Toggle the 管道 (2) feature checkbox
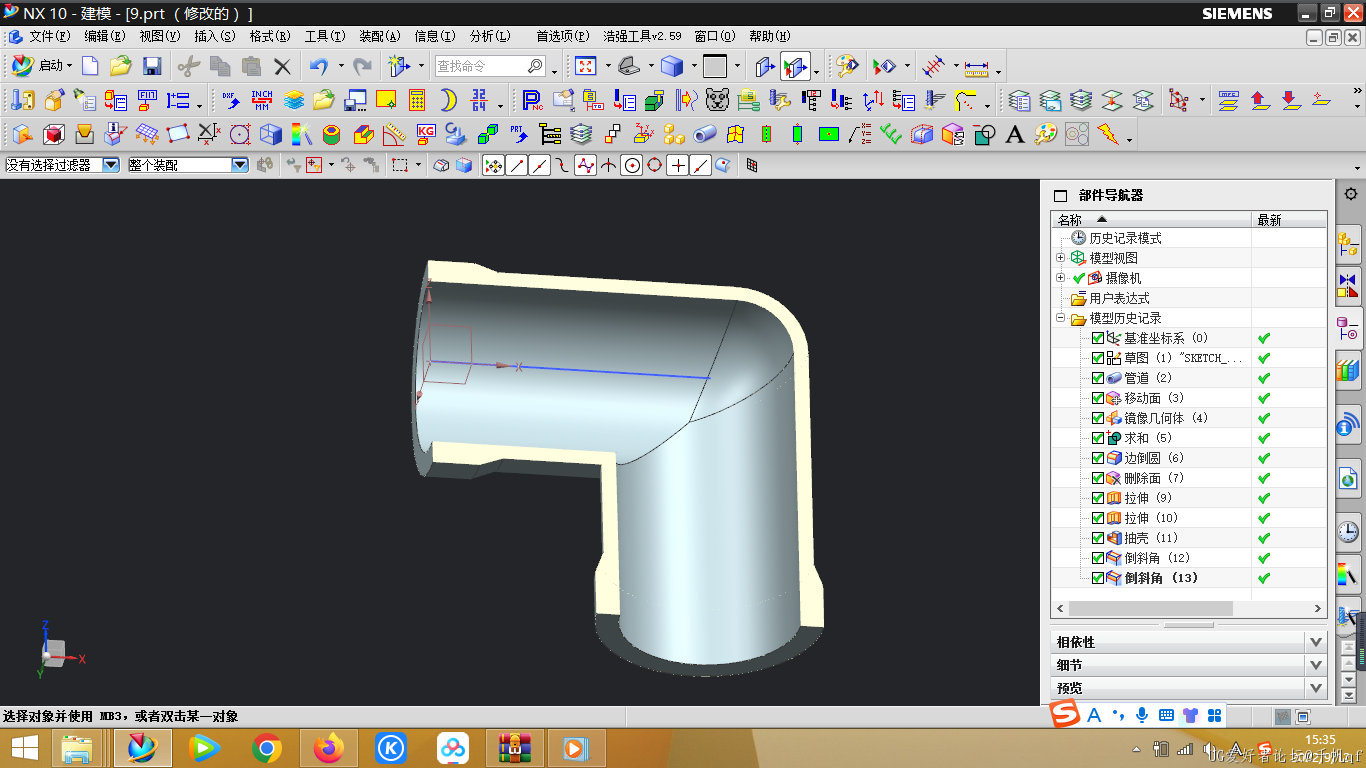The height and width of the screenshot is (768, 1366). click(1098, 378)
